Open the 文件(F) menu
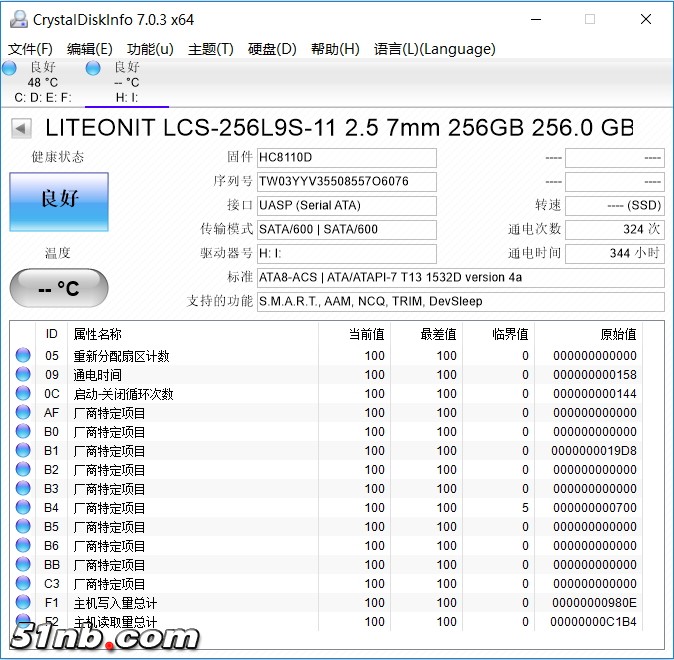674x660 pixels. (x=31, y=49)
